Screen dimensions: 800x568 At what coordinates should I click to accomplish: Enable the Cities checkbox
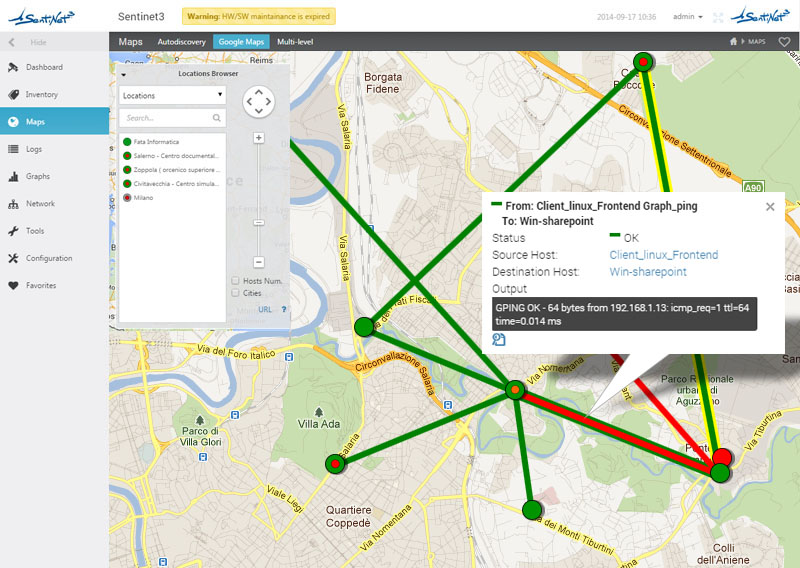(x=236, y=293)
